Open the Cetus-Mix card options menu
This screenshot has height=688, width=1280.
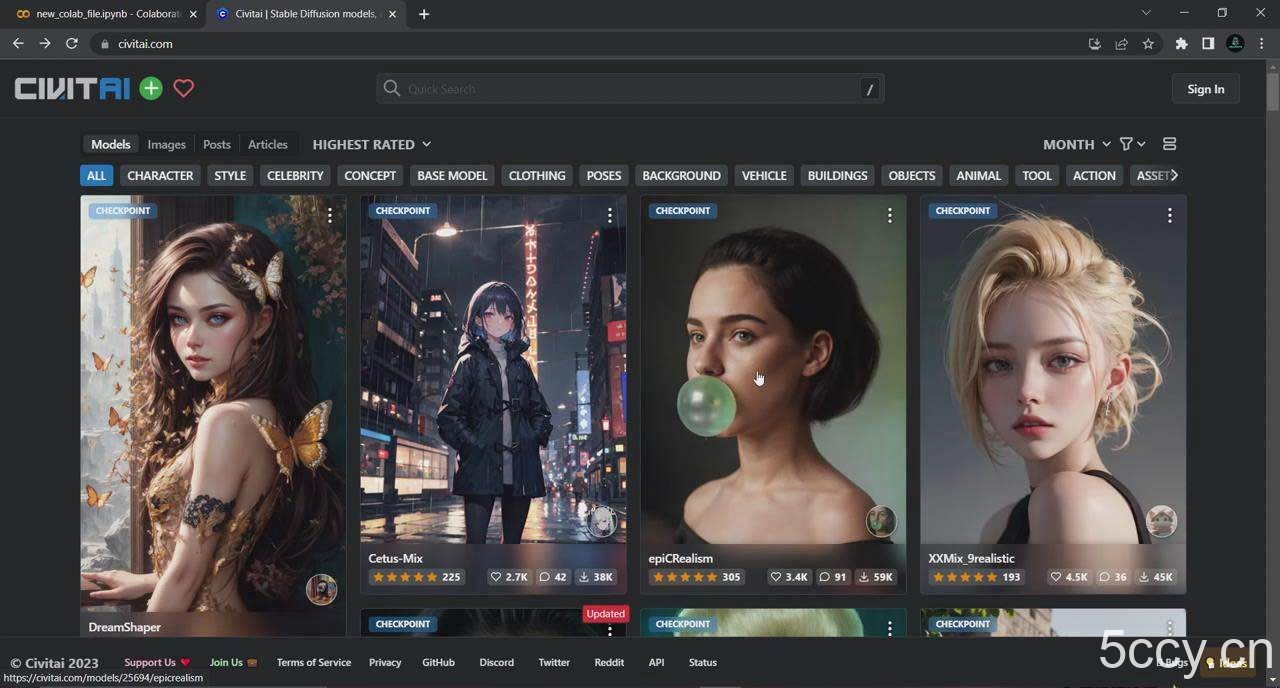click(x=609, y=215)
